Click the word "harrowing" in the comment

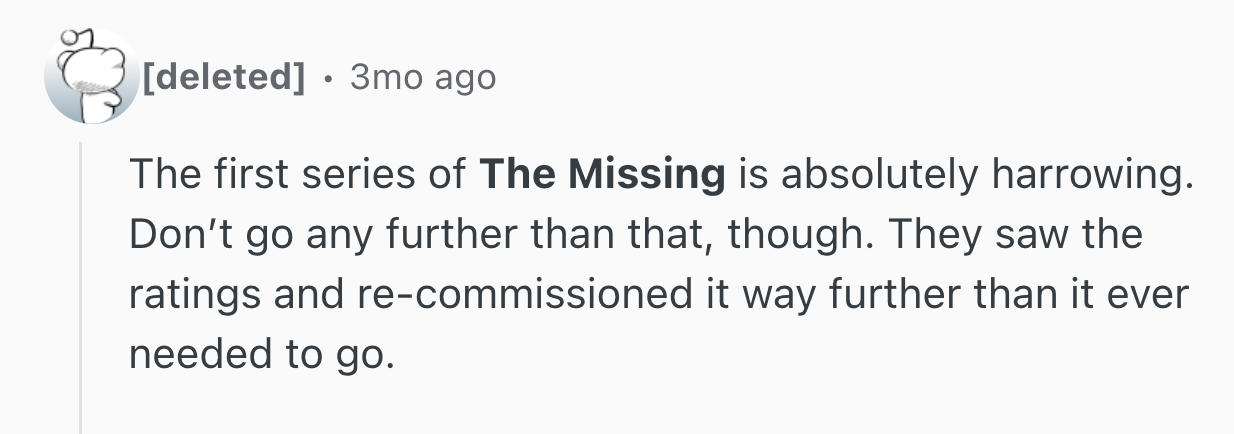[x=1092, y=176]
